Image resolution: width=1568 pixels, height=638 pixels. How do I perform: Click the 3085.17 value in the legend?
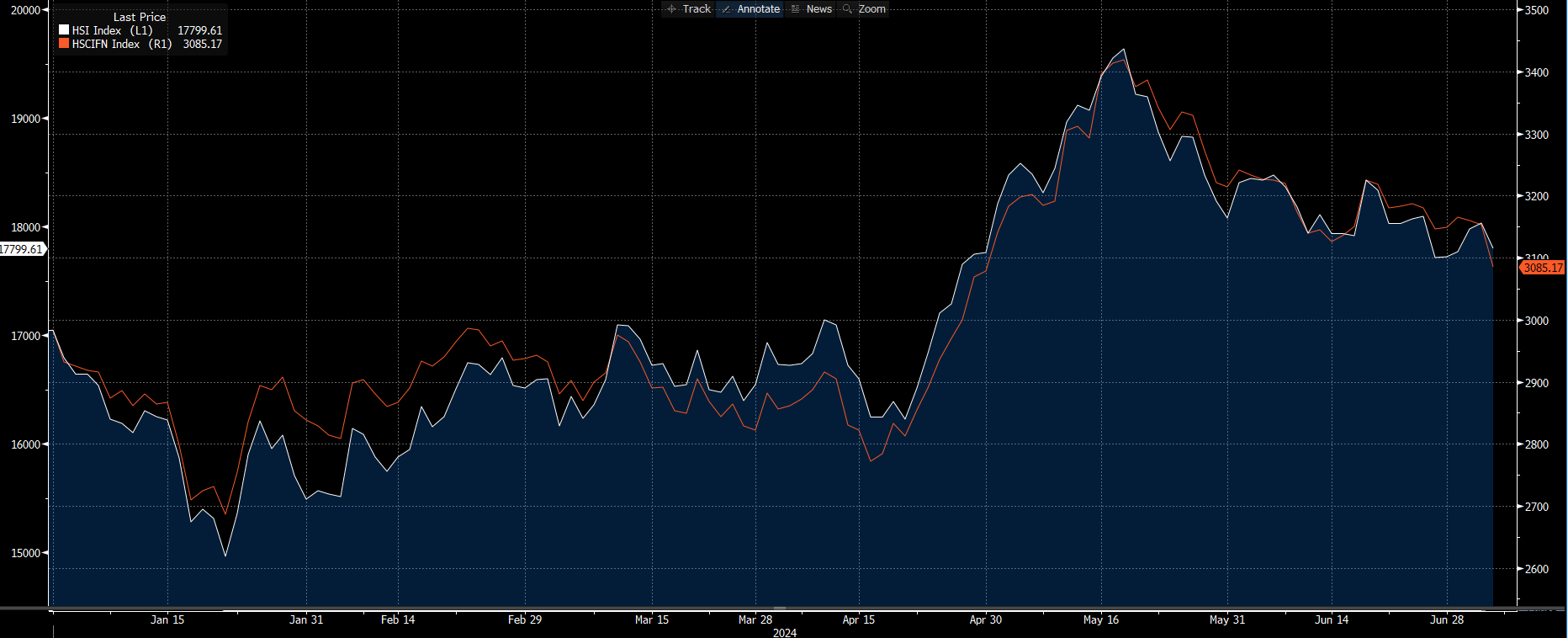tap(202, 44)
